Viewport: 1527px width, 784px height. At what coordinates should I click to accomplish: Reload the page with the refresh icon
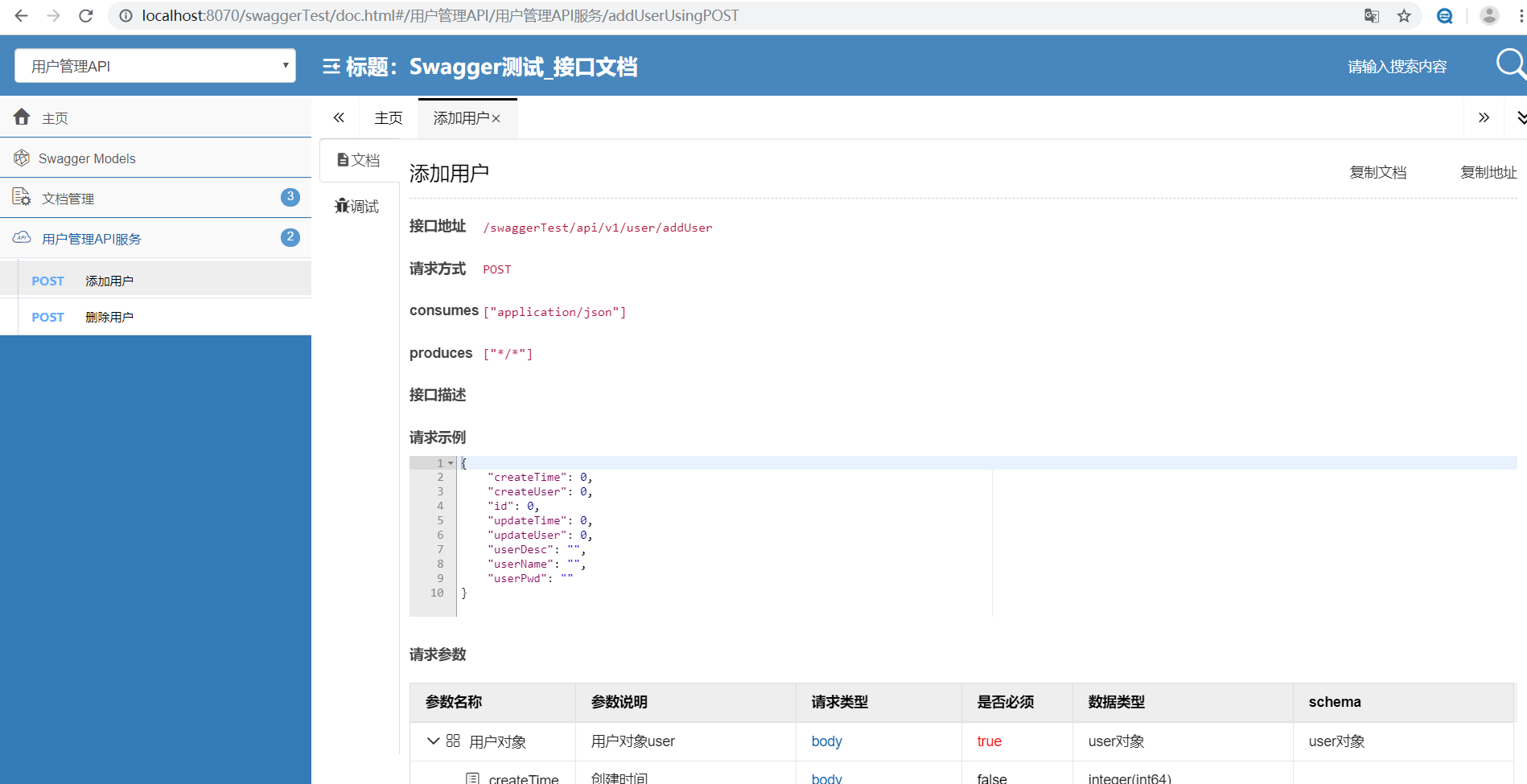coord(86,15)
